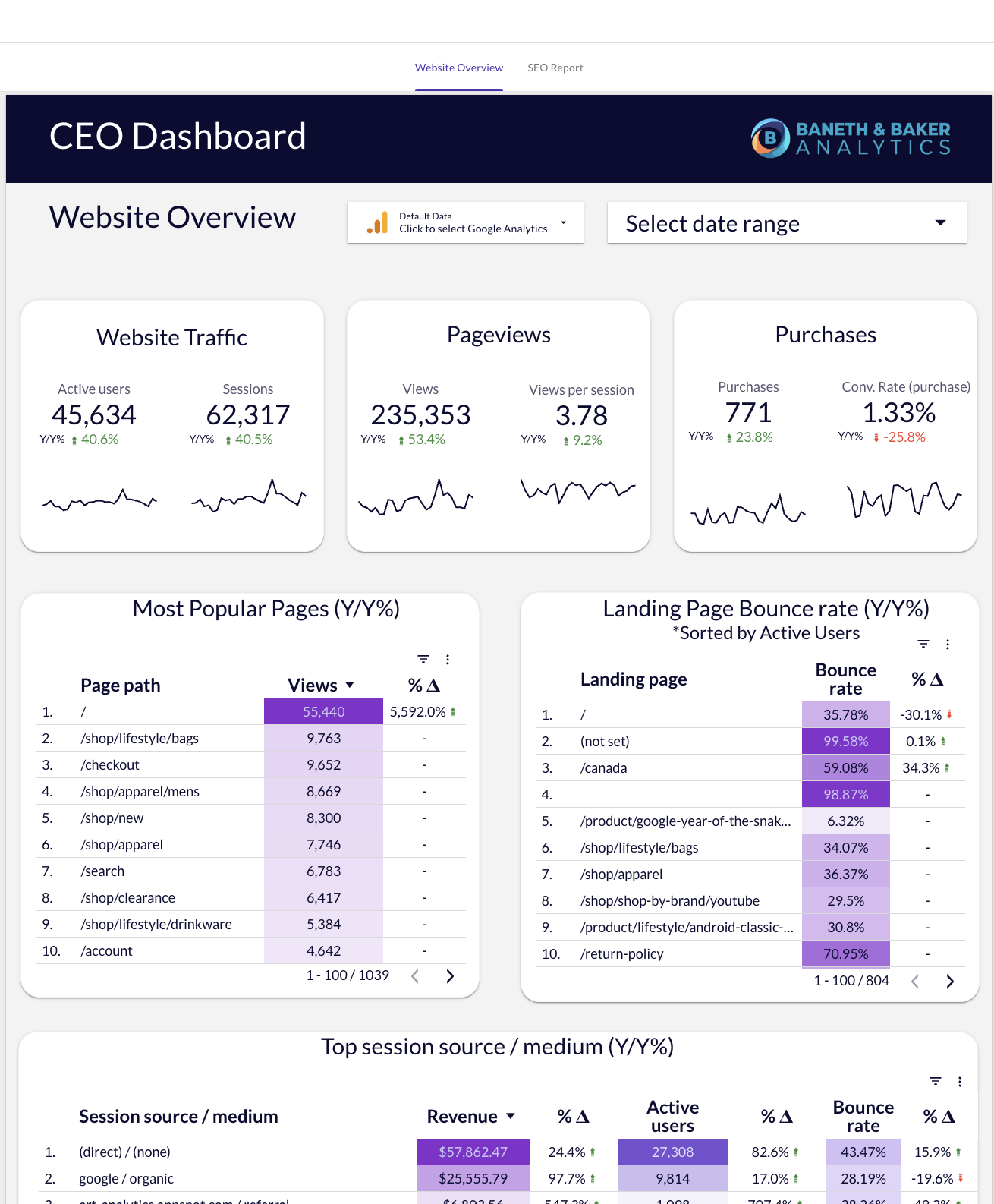Image resolution: width=994 pixels, height=1204 pixels.
Task: Select the 3.78 Views per session value
Action: tap(581, 416)
